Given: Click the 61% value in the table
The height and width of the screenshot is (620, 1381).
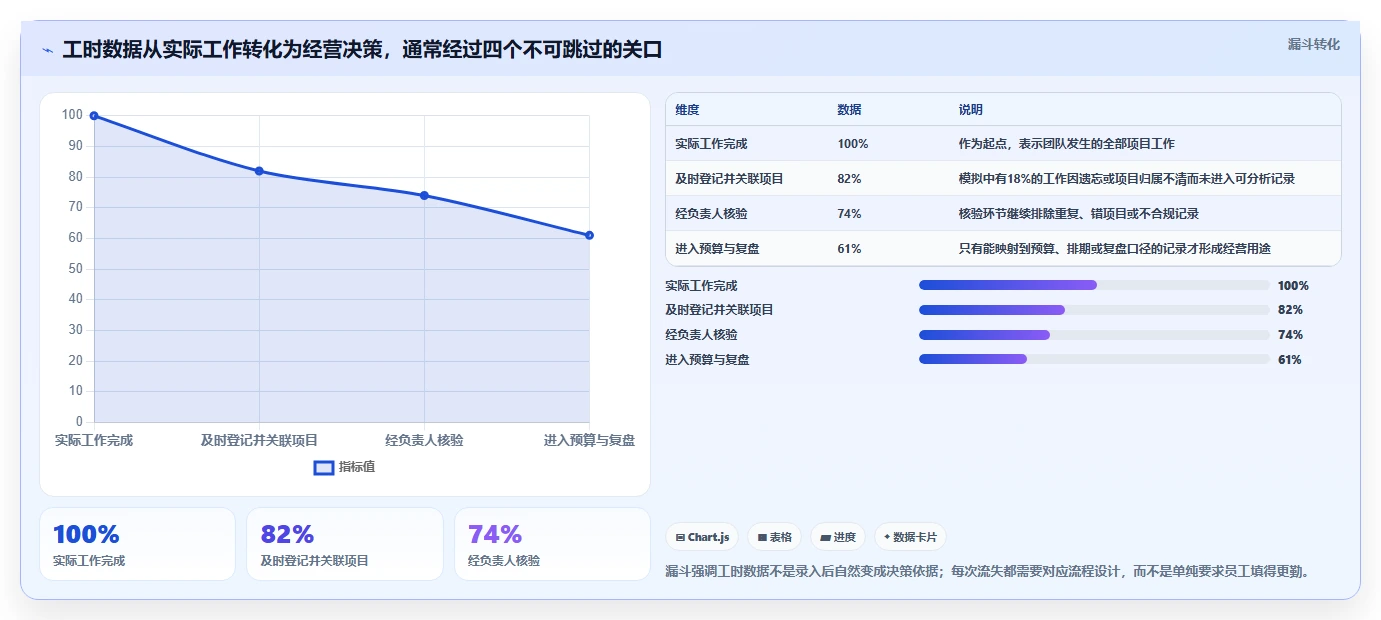Looking at the screenshot, I should point(849,249).
